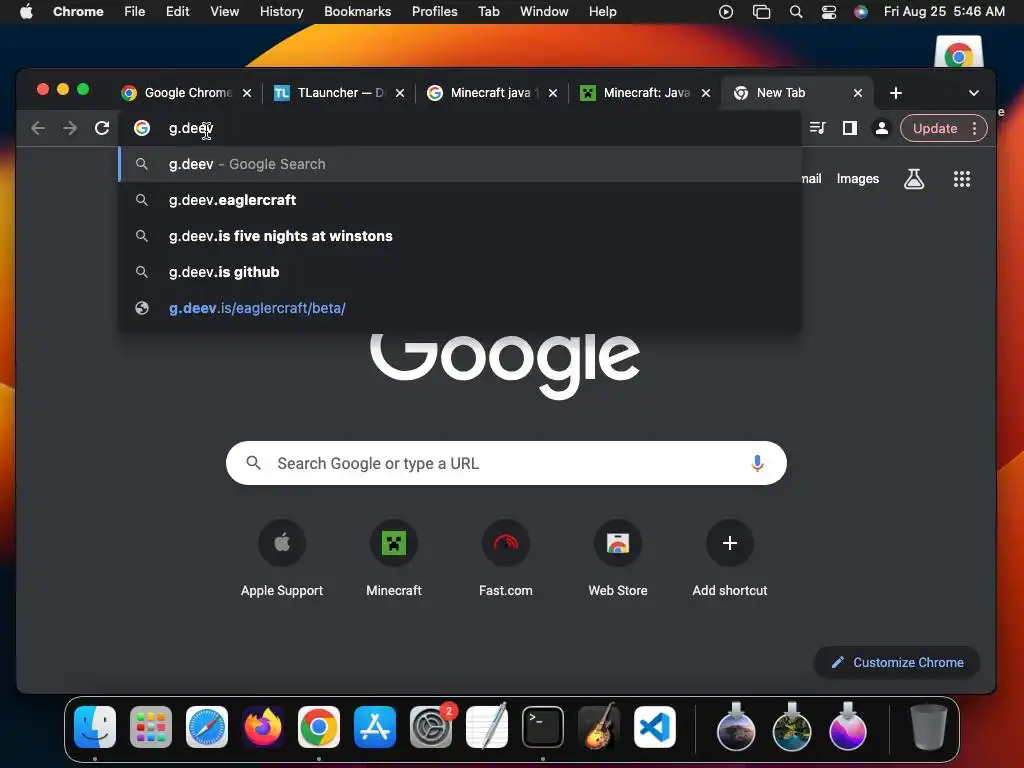Choose suggestion g.deev.is five nights at winstons

[x=460, y=236]
